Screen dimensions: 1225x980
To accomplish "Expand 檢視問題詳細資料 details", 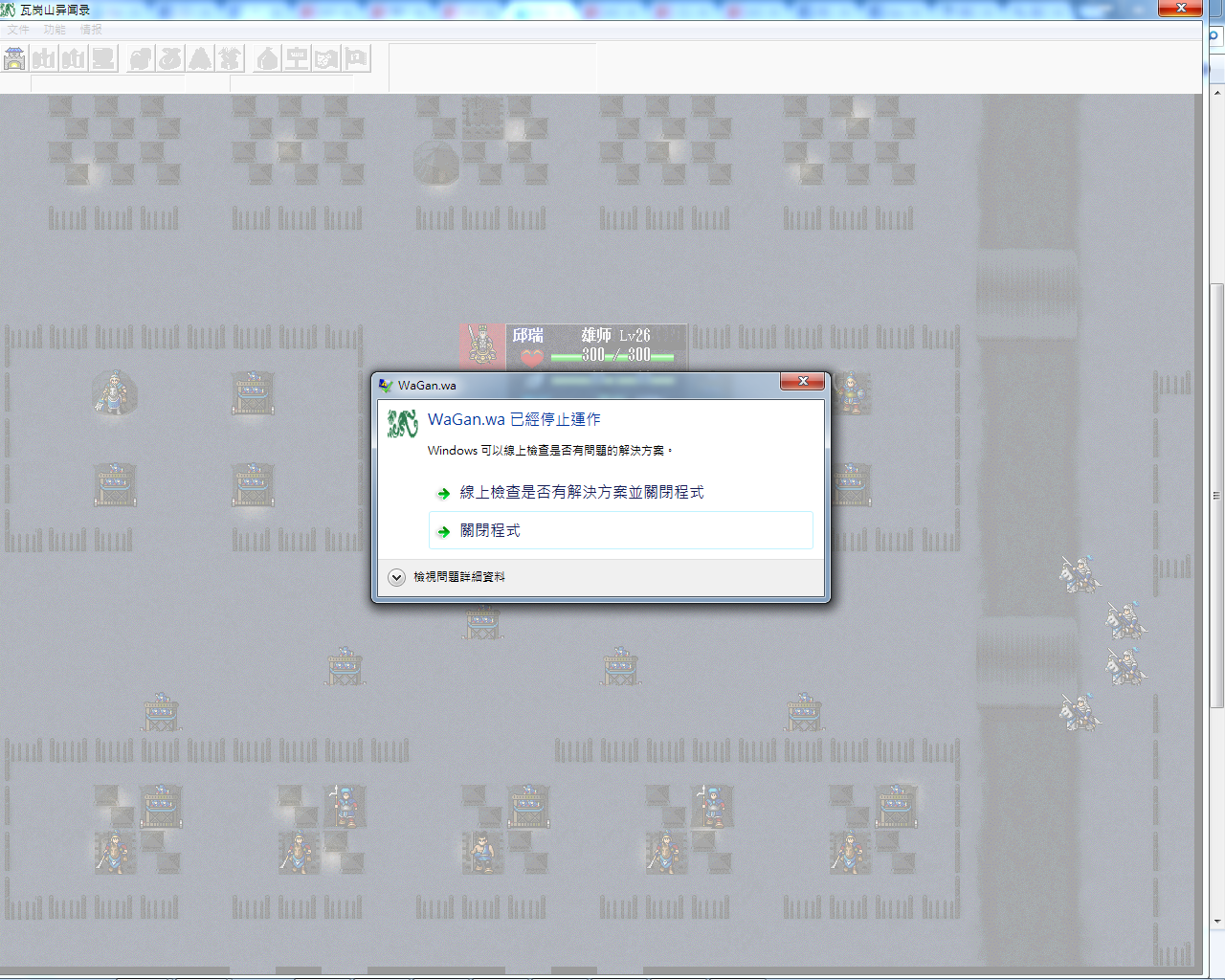I will click(448, 577).
